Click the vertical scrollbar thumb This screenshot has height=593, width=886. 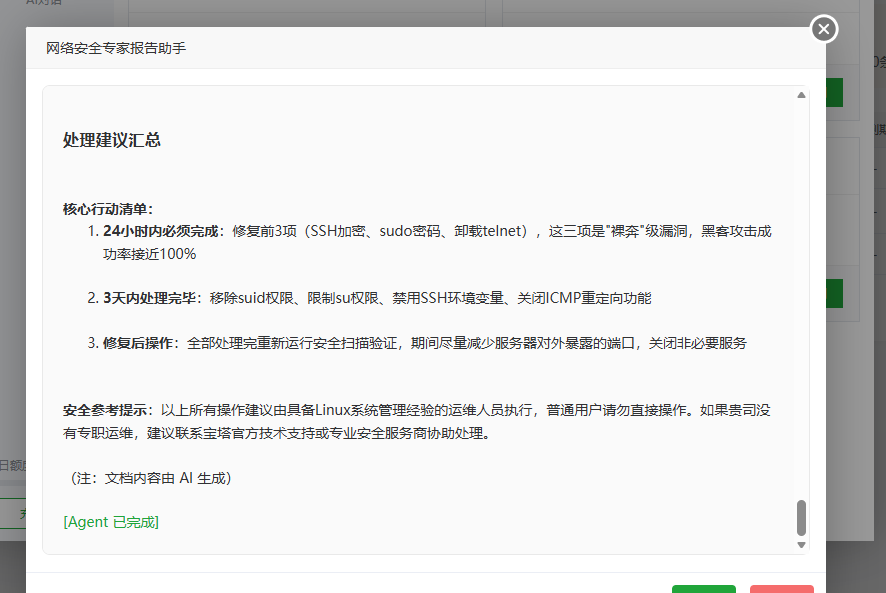click(800, 520)
